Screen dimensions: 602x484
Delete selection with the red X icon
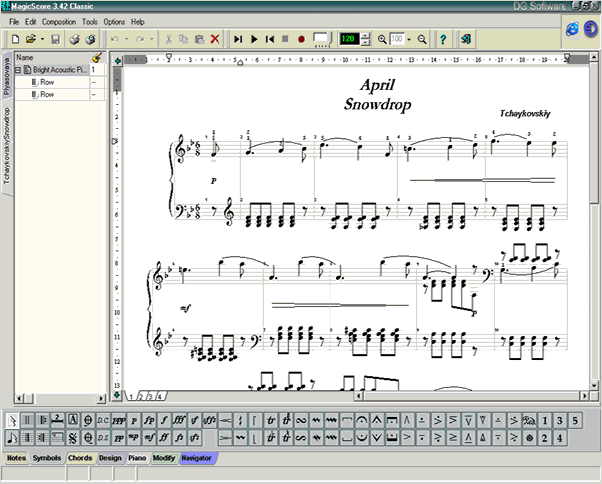pos(215,39)
